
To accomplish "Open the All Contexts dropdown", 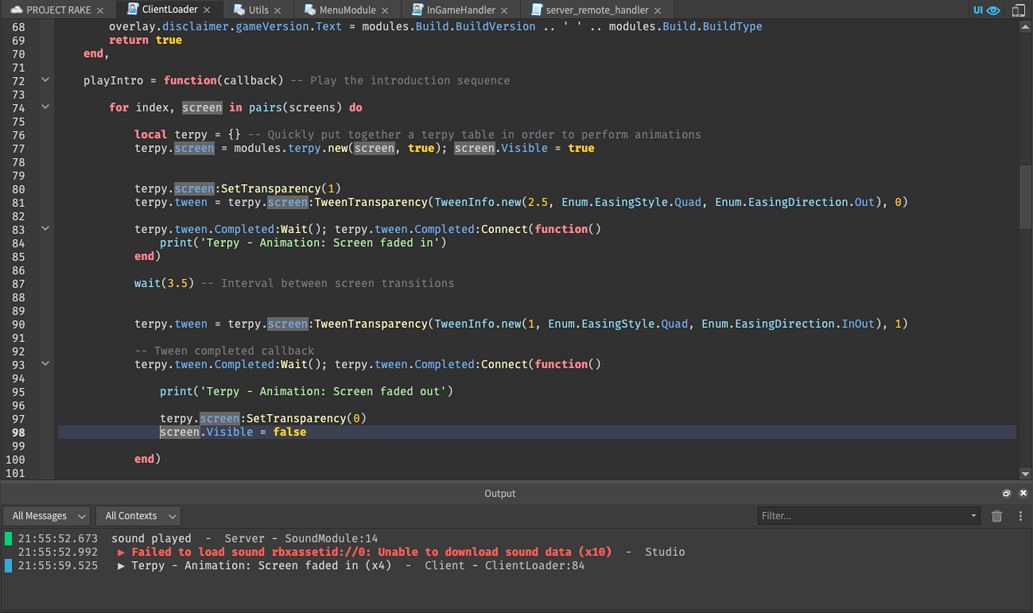I will point(137,515).
